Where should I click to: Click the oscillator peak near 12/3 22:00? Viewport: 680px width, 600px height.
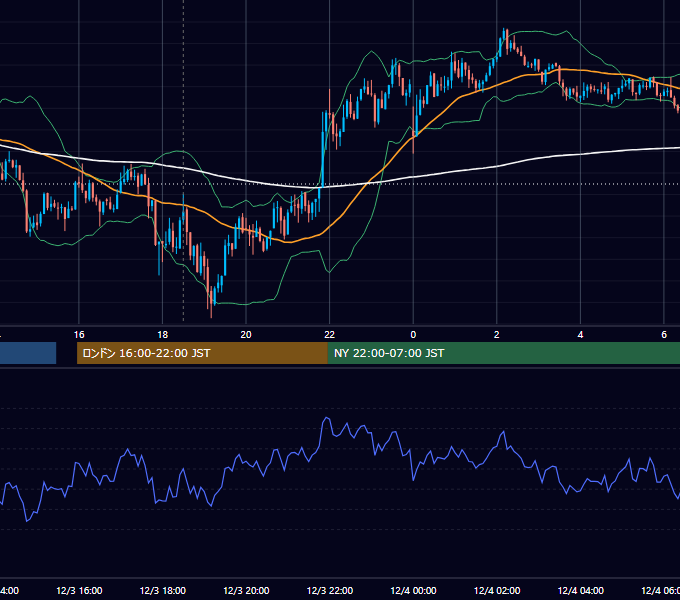(x=326, y=418)
